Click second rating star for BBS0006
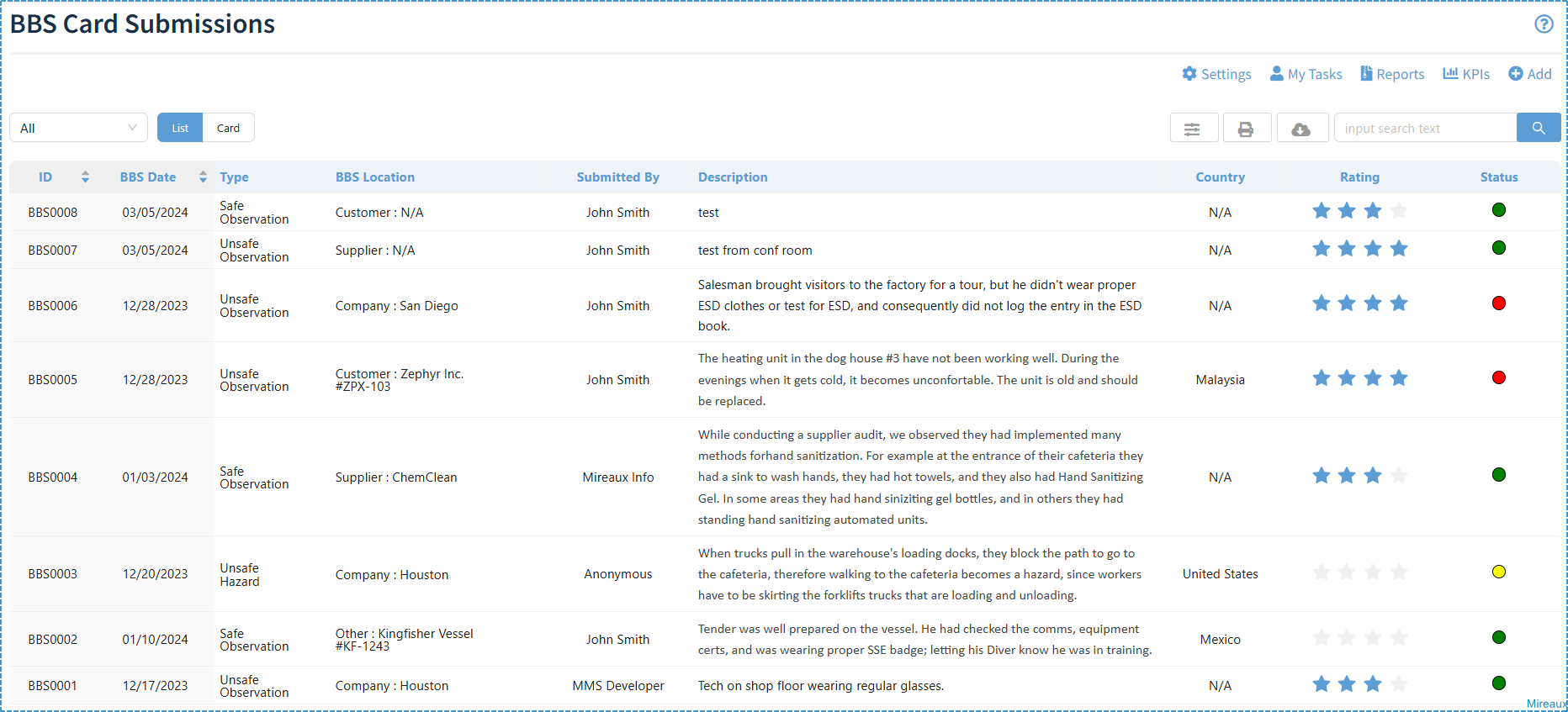The width and height of the screenshot is (1568, 712). click(x=1347, y=303)
